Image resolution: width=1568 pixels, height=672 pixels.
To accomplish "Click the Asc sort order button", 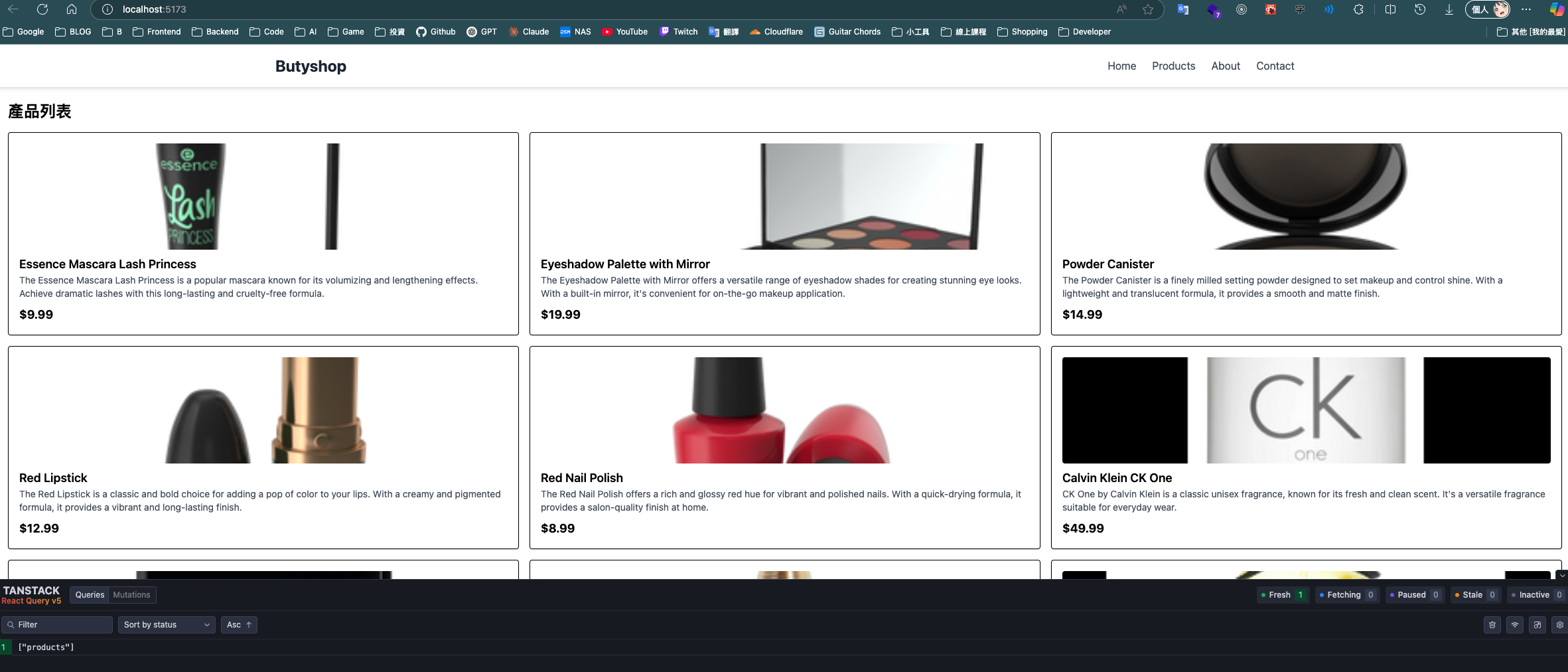I will [238, 624].
